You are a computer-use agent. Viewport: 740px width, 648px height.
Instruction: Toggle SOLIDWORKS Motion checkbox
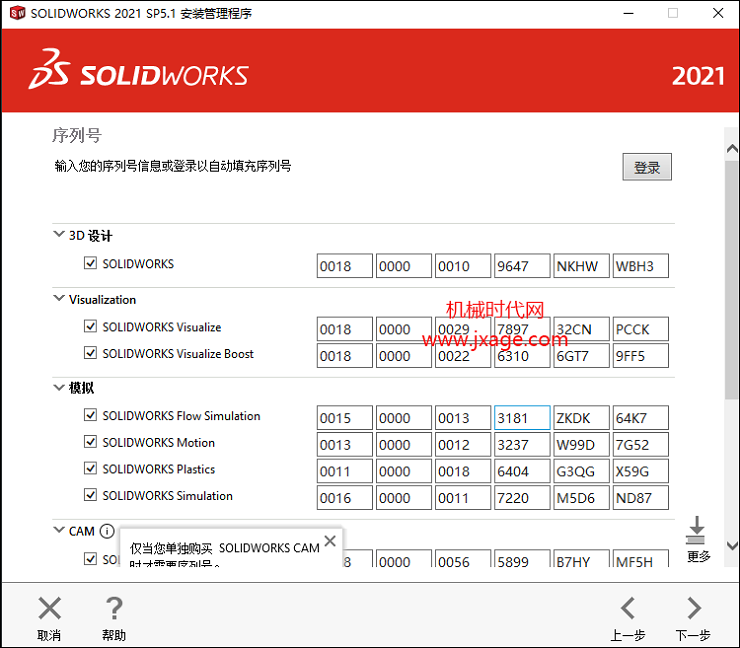90,442
